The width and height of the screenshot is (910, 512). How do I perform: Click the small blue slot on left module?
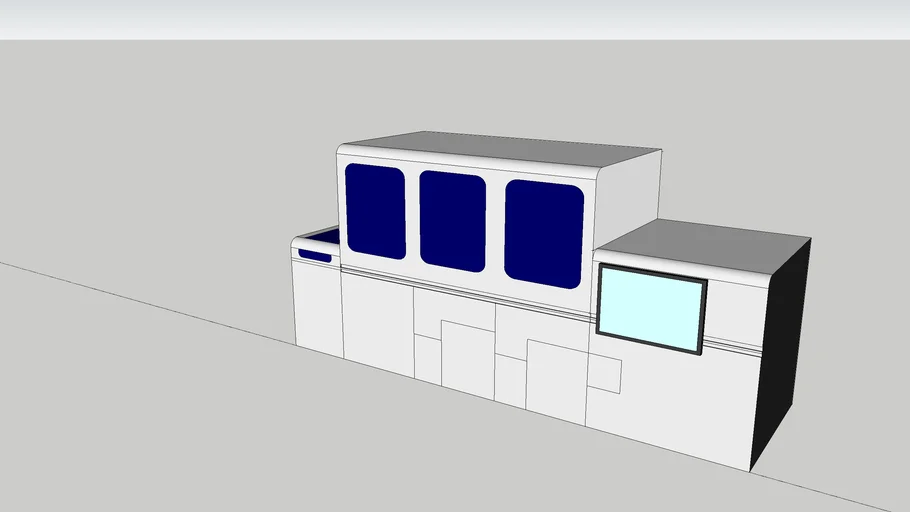pos(314,256)
